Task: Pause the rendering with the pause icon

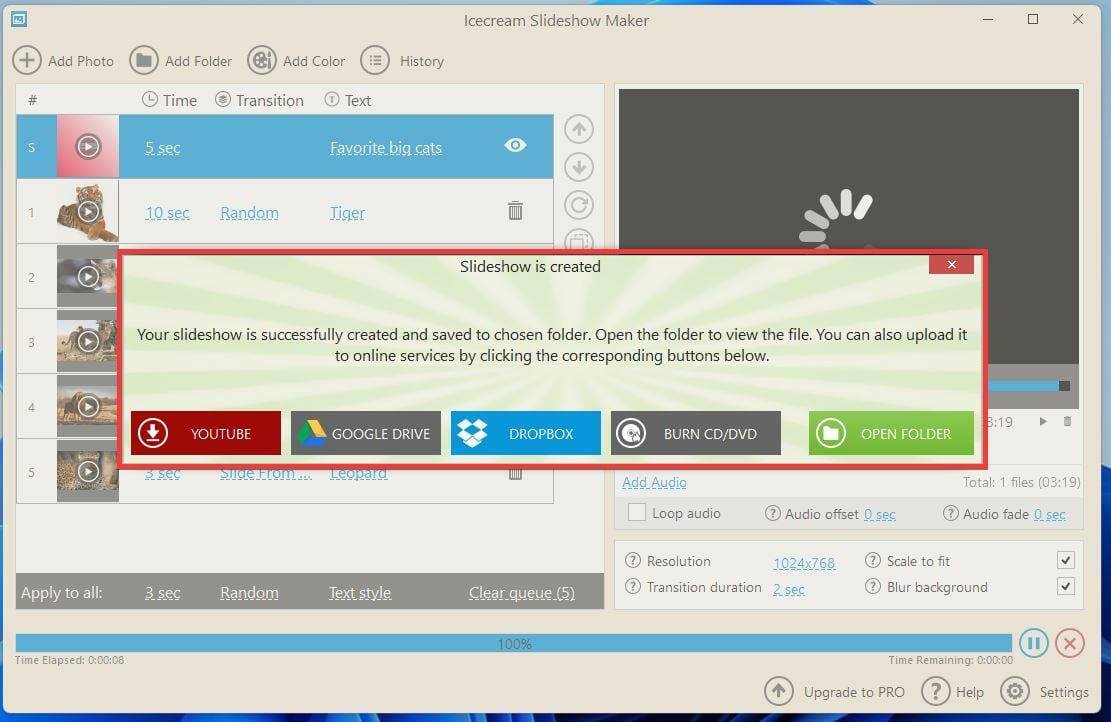Action: pos(1034,643)
